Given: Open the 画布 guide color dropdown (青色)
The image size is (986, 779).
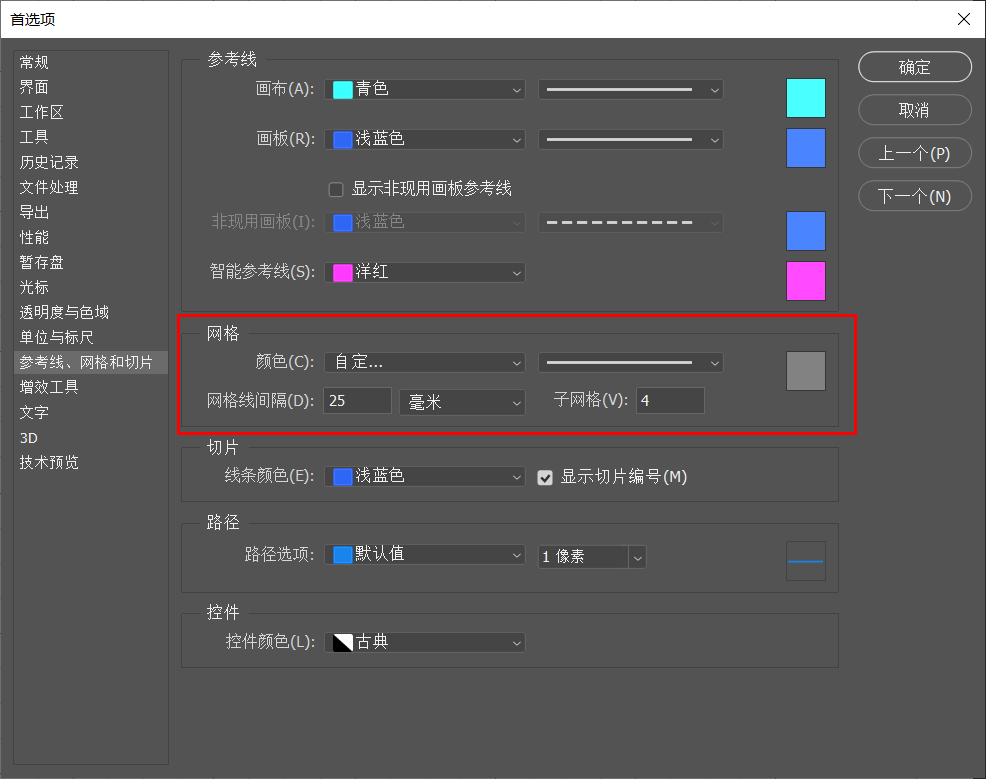Looking at the screenshot, I should 425,89.
